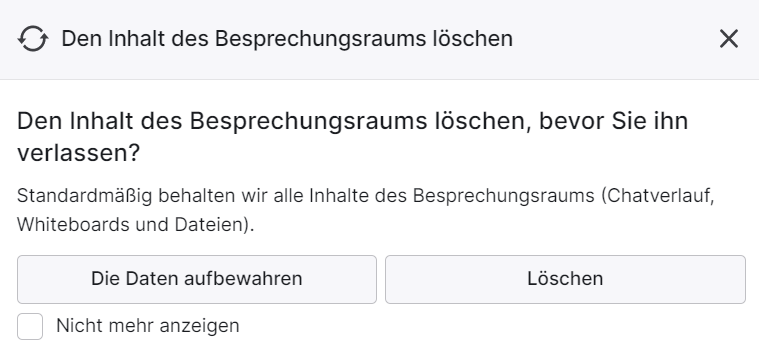Confirm deletion with the Löschen button
Image resolution: width=759 pixels, height=360 pixels.
coord(565,279)
